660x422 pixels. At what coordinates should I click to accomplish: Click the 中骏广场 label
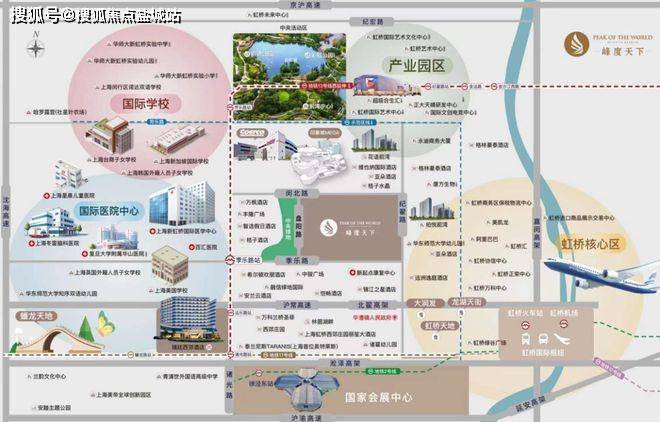click(313, 274)
